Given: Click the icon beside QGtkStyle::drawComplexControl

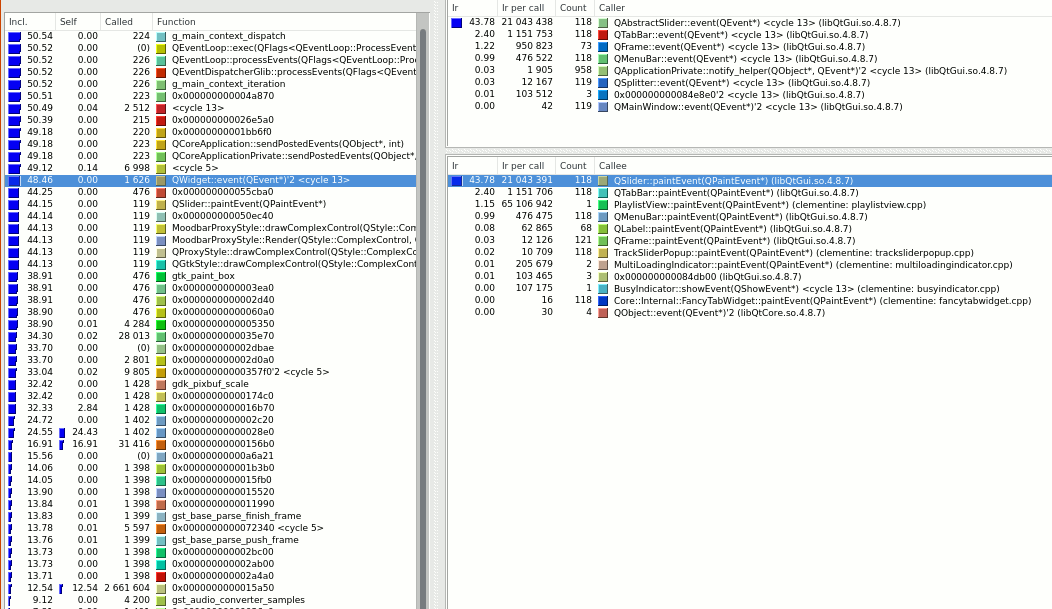Looking at the screenshot, I should coord(161,264).
